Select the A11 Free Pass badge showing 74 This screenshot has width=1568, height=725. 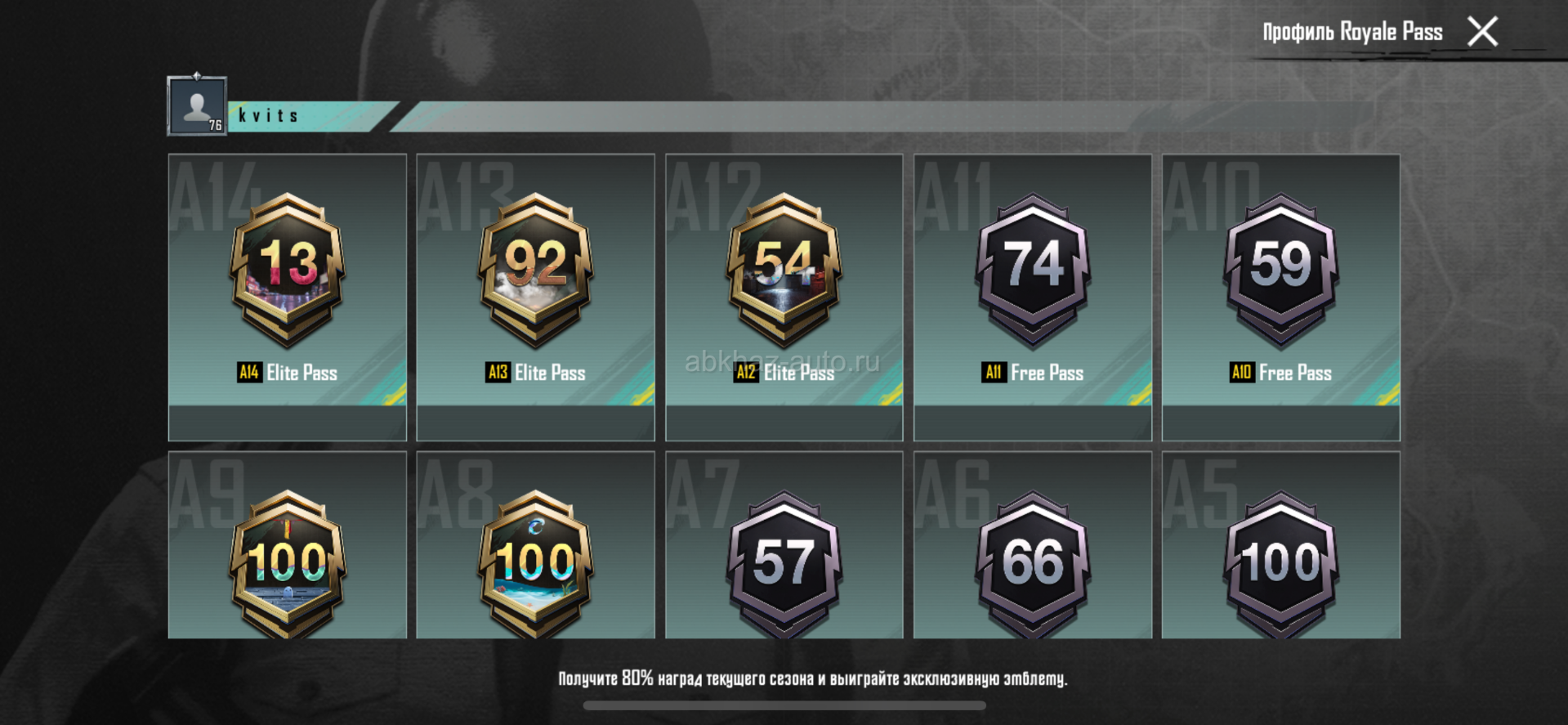(x=1033, y=270)
